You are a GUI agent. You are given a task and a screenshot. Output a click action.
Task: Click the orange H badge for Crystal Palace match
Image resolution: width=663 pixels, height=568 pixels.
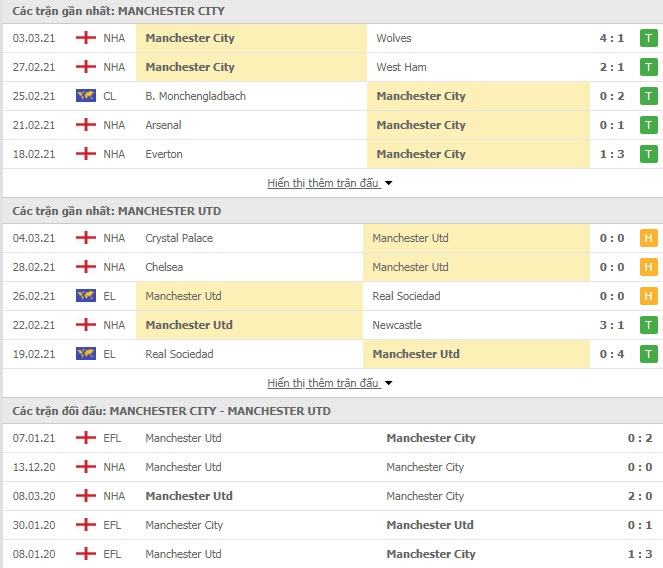(x=648, y=238)
